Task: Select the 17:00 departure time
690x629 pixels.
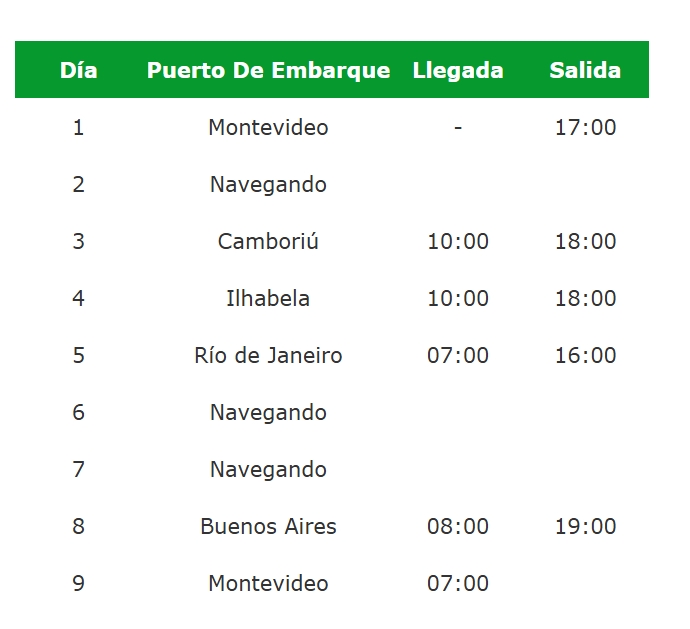Action: point(585,127)
